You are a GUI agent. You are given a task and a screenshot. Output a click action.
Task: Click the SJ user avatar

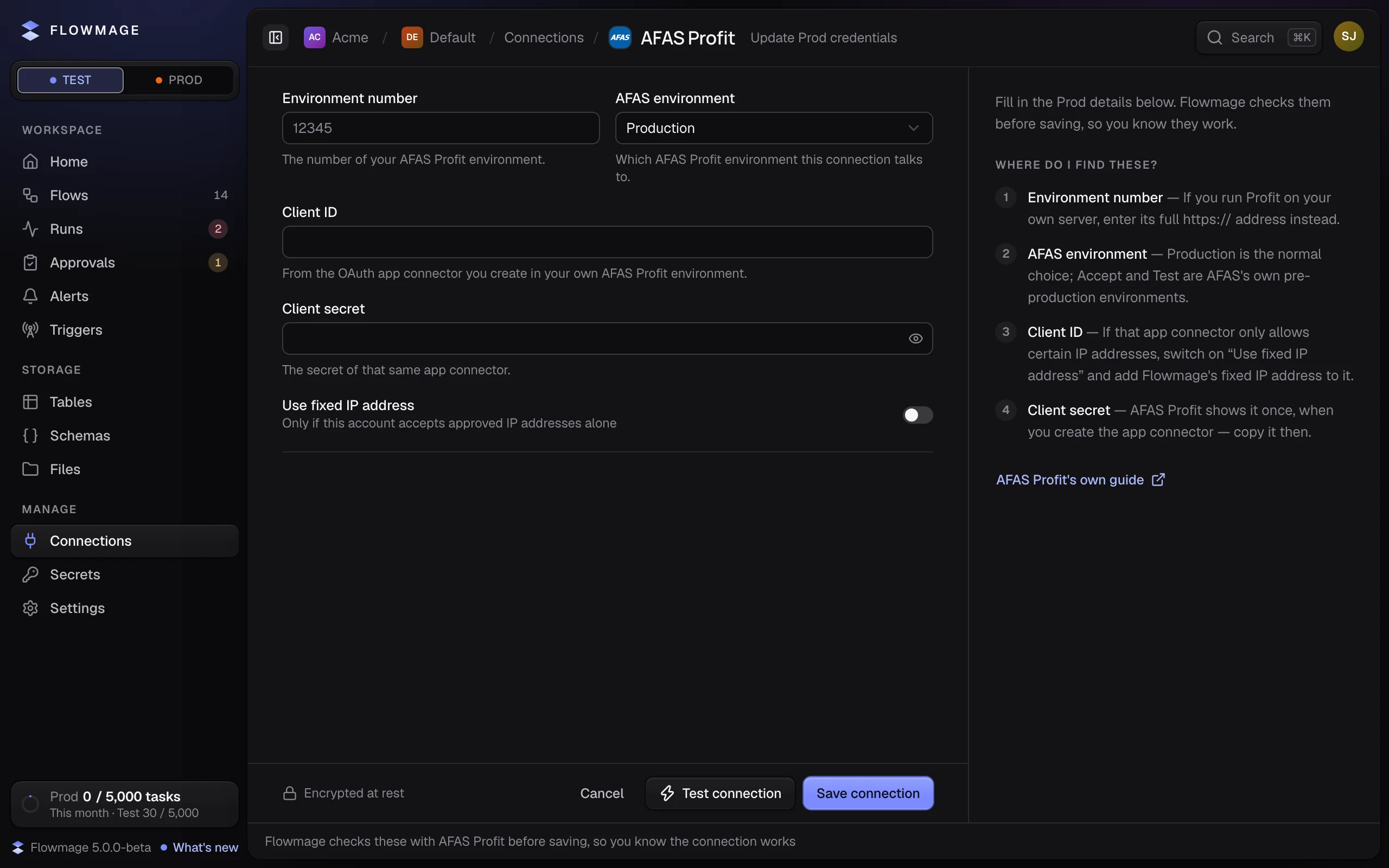[x=1348, y=37]
